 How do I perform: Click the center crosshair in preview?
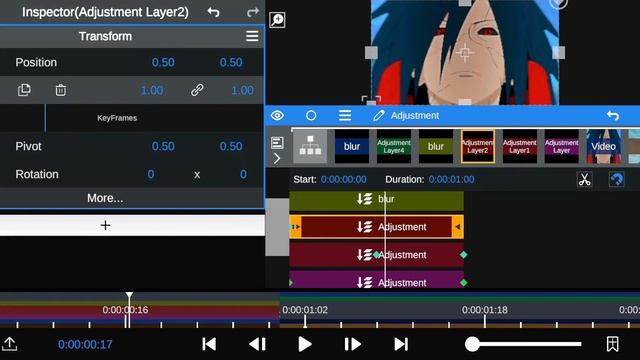tap(464, 53)
